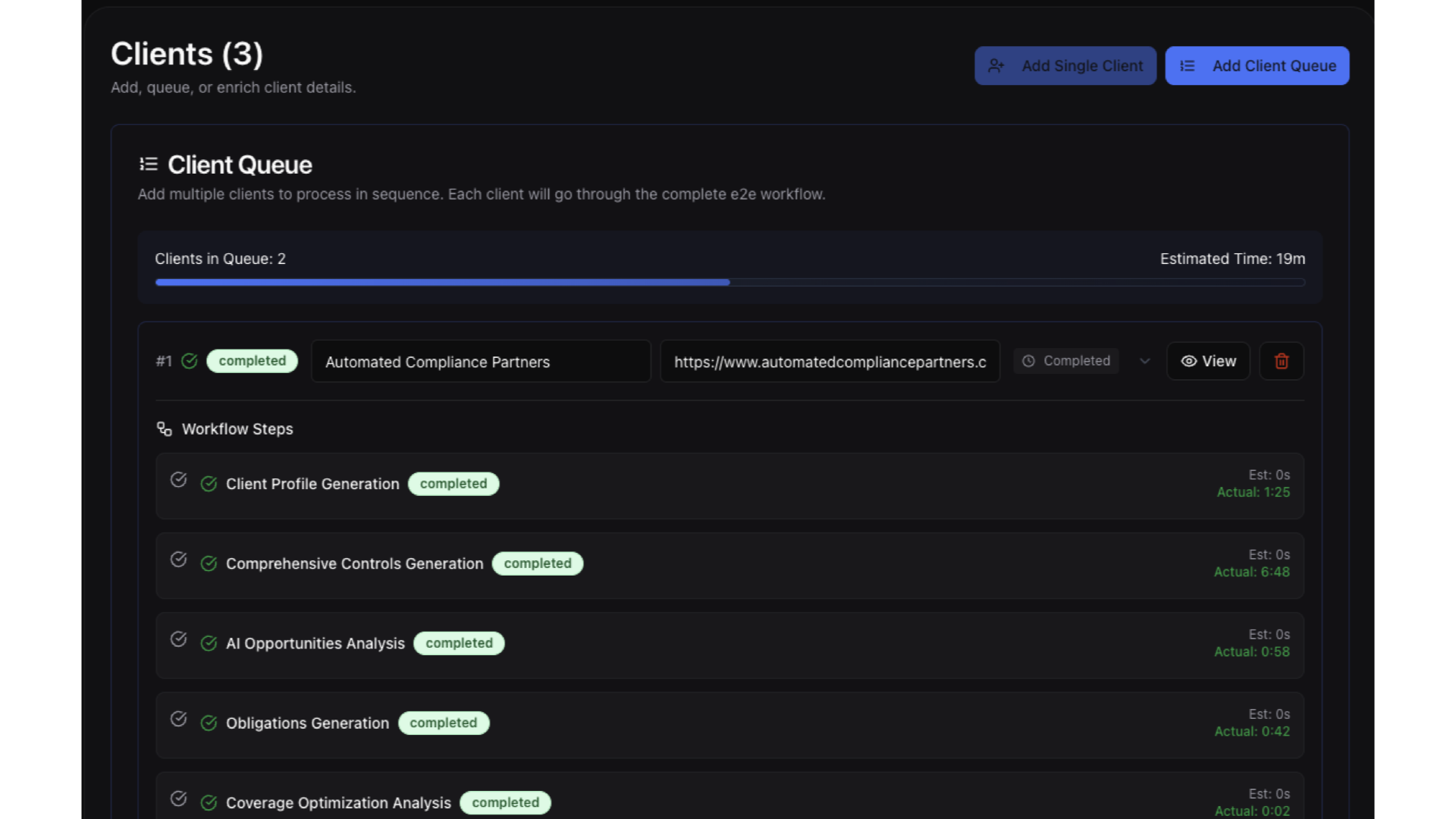Screen dimensions: 1456x819
Task: Toggle gray checkmark for Client Profile Generation
Action: 179,480
